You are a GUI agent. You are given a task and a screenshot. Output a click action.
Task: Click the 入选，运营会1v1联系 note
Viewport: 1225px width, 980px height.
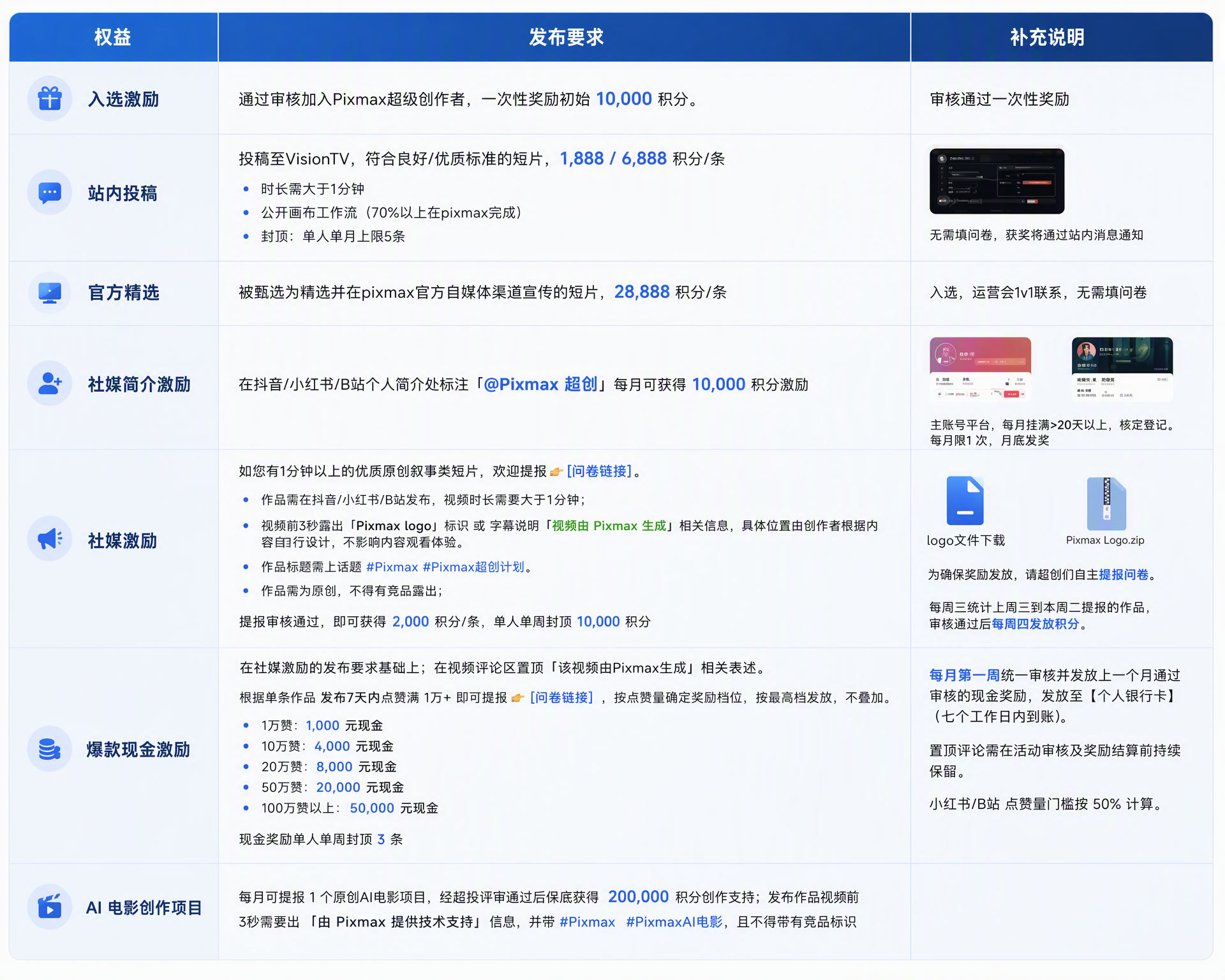(1038, 292)
